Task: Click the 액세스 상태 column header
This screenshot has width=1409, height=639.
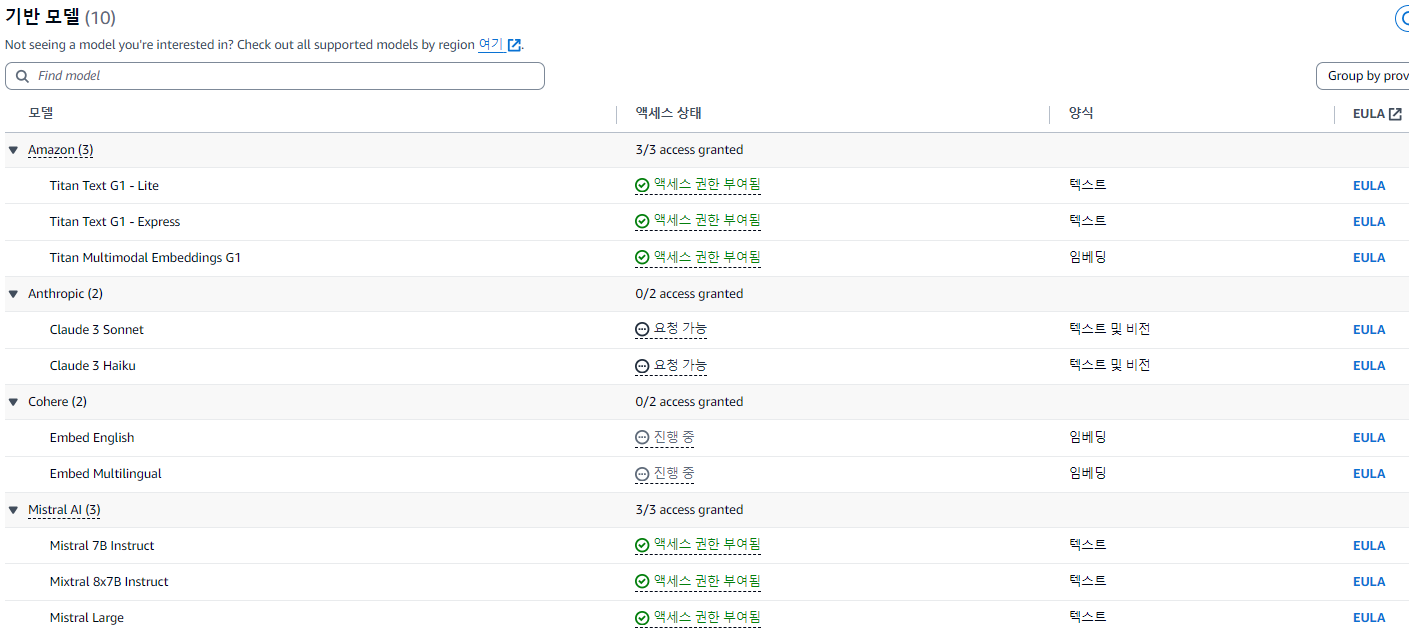Action: click(x=668, y=113)
